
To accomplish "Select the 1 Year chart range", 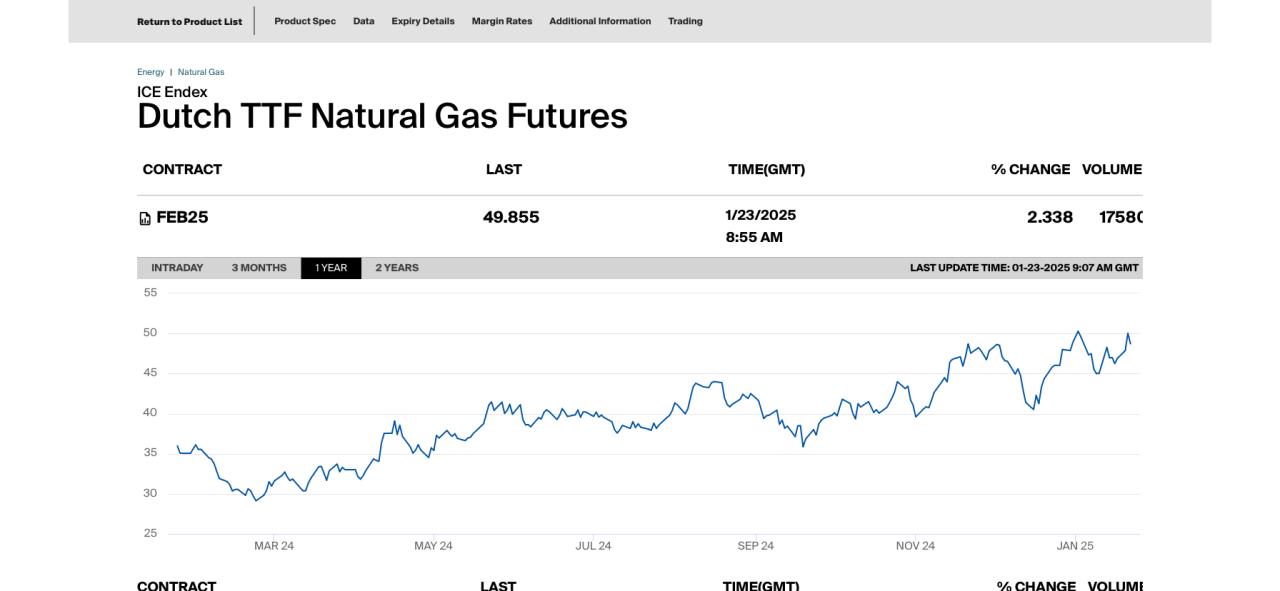I will click(x=331, y=268).
